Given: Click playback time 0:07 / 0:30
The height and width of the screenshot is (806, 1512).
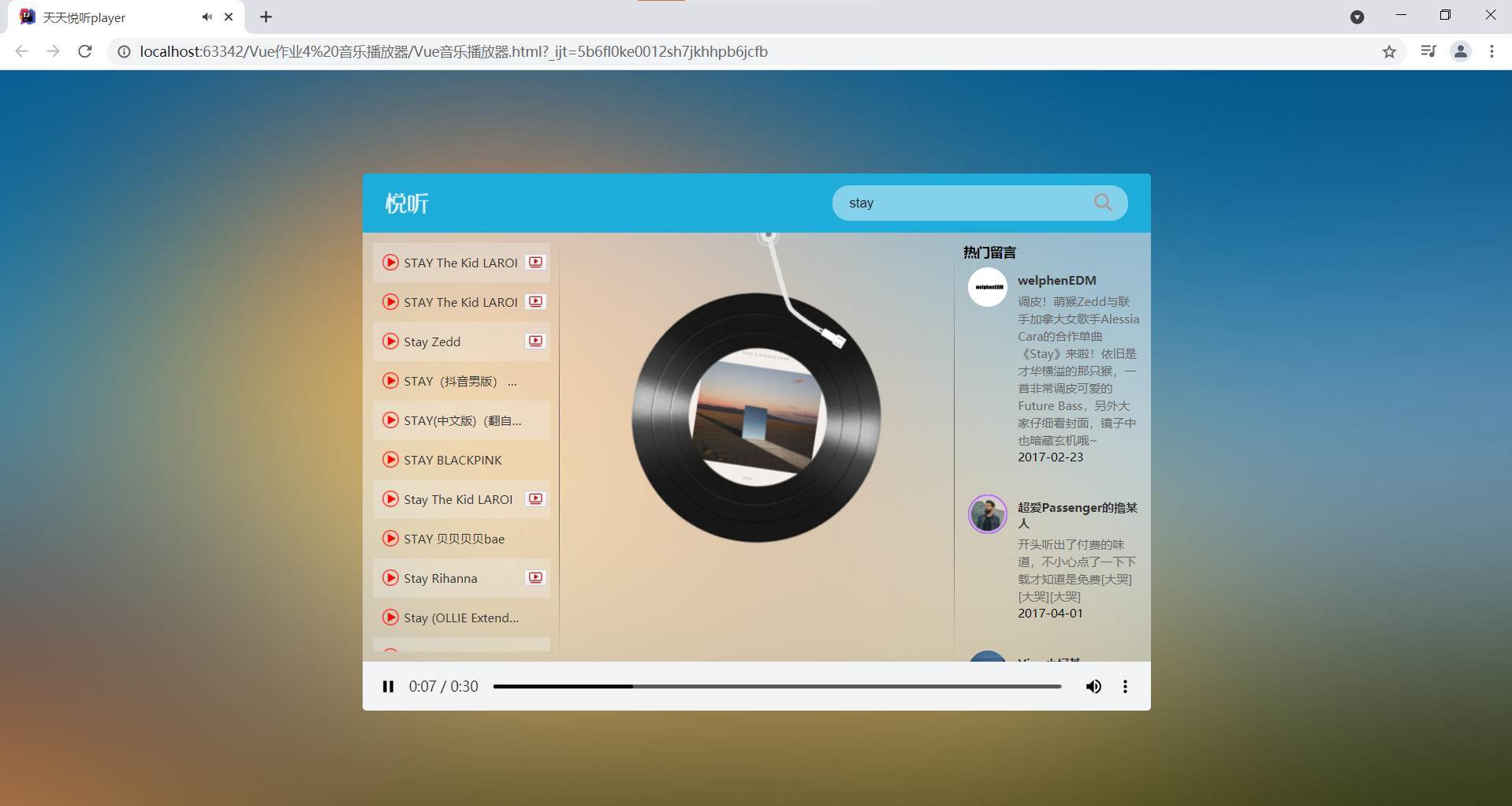Looking at the screenshot, I should pyautogui.click(x=443, y=686).
